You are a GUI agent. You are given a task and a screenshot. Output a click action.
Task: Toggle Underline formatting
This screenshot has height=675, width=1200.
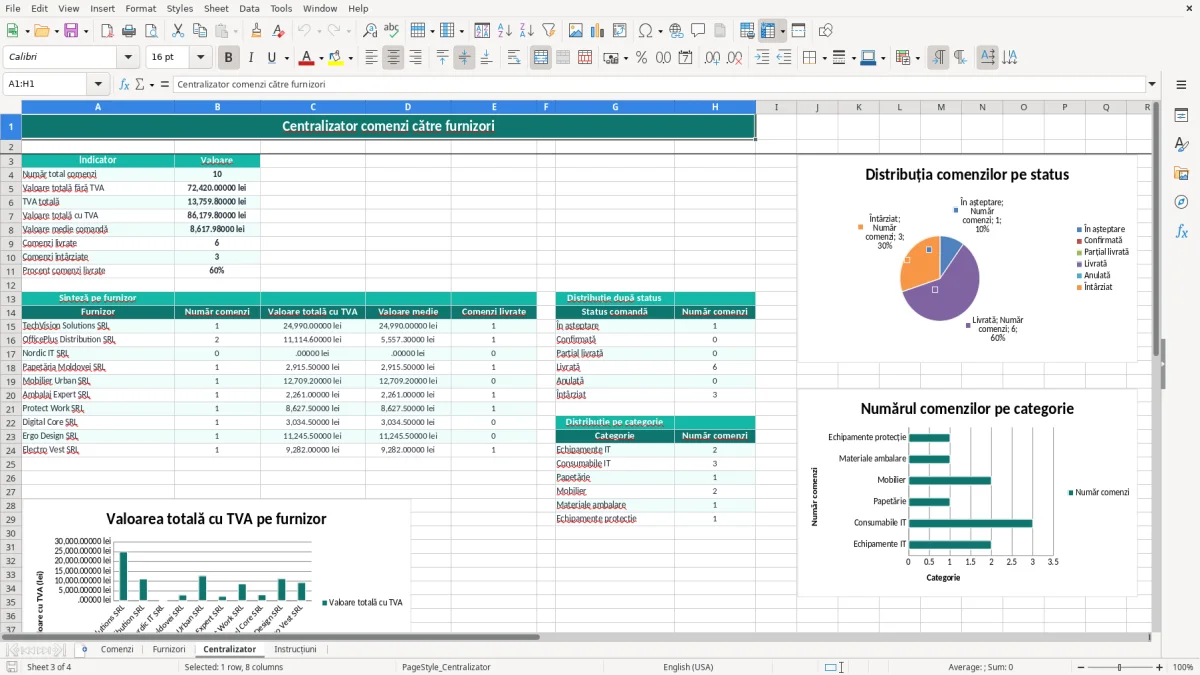pos(272,58)
